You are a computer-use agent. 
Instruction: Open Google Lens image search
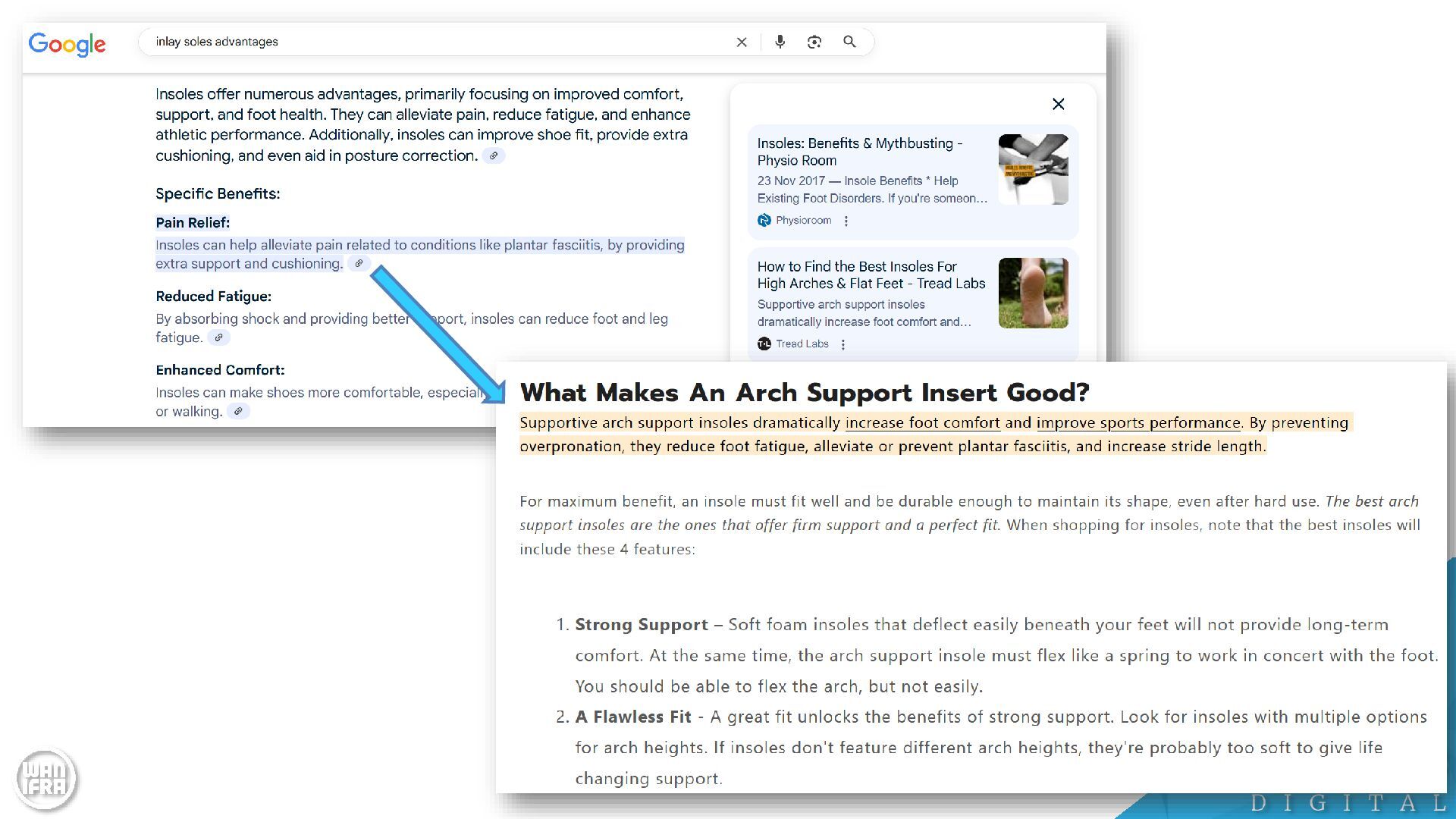(x=814, y=42)
